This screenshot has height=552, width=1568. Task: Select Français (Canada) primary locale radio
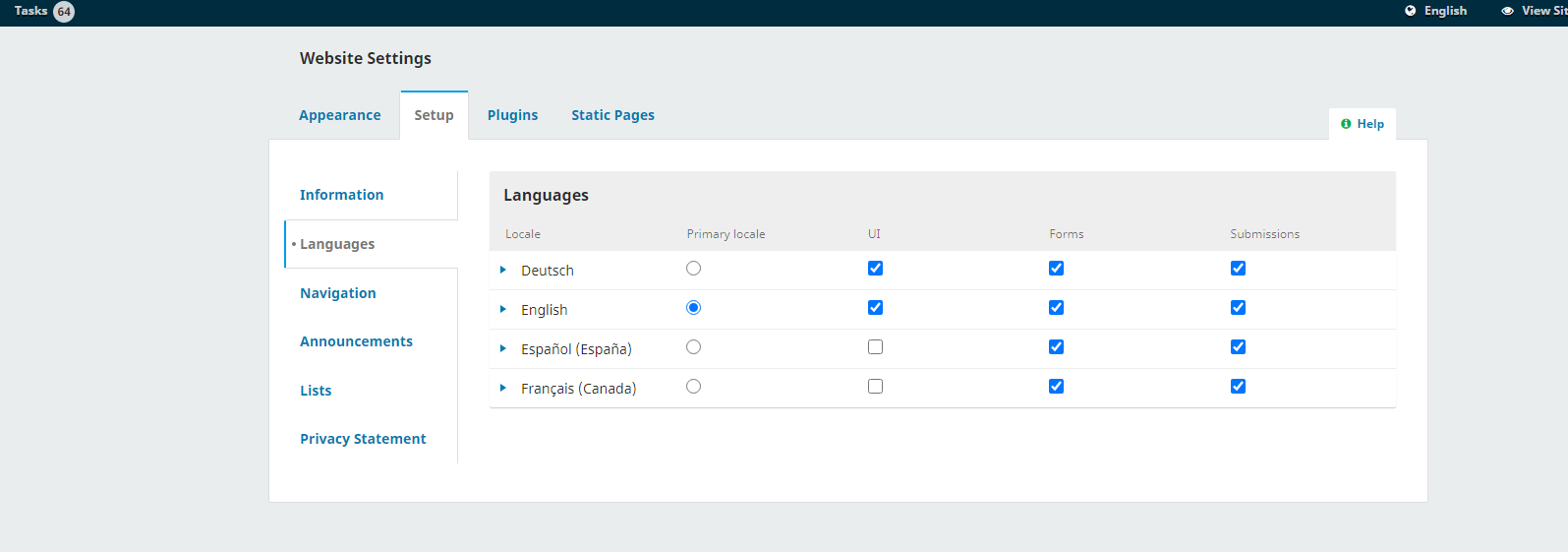(693, 387)
